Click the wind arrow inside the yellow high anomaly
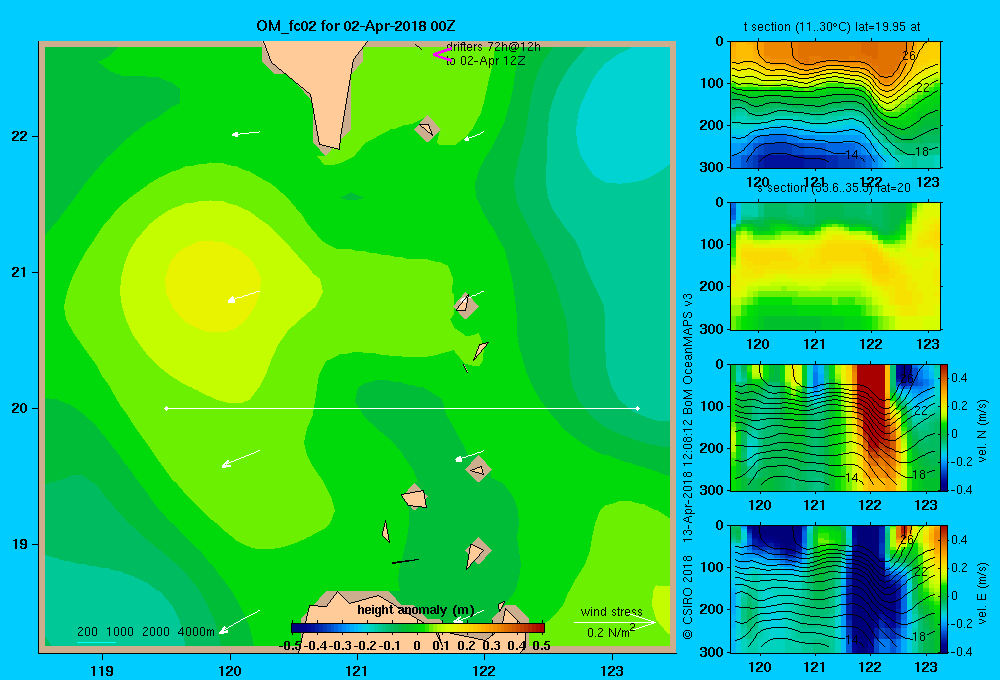Image resolution: width=1000 pixels, height=680 pixels. point(244,297)
